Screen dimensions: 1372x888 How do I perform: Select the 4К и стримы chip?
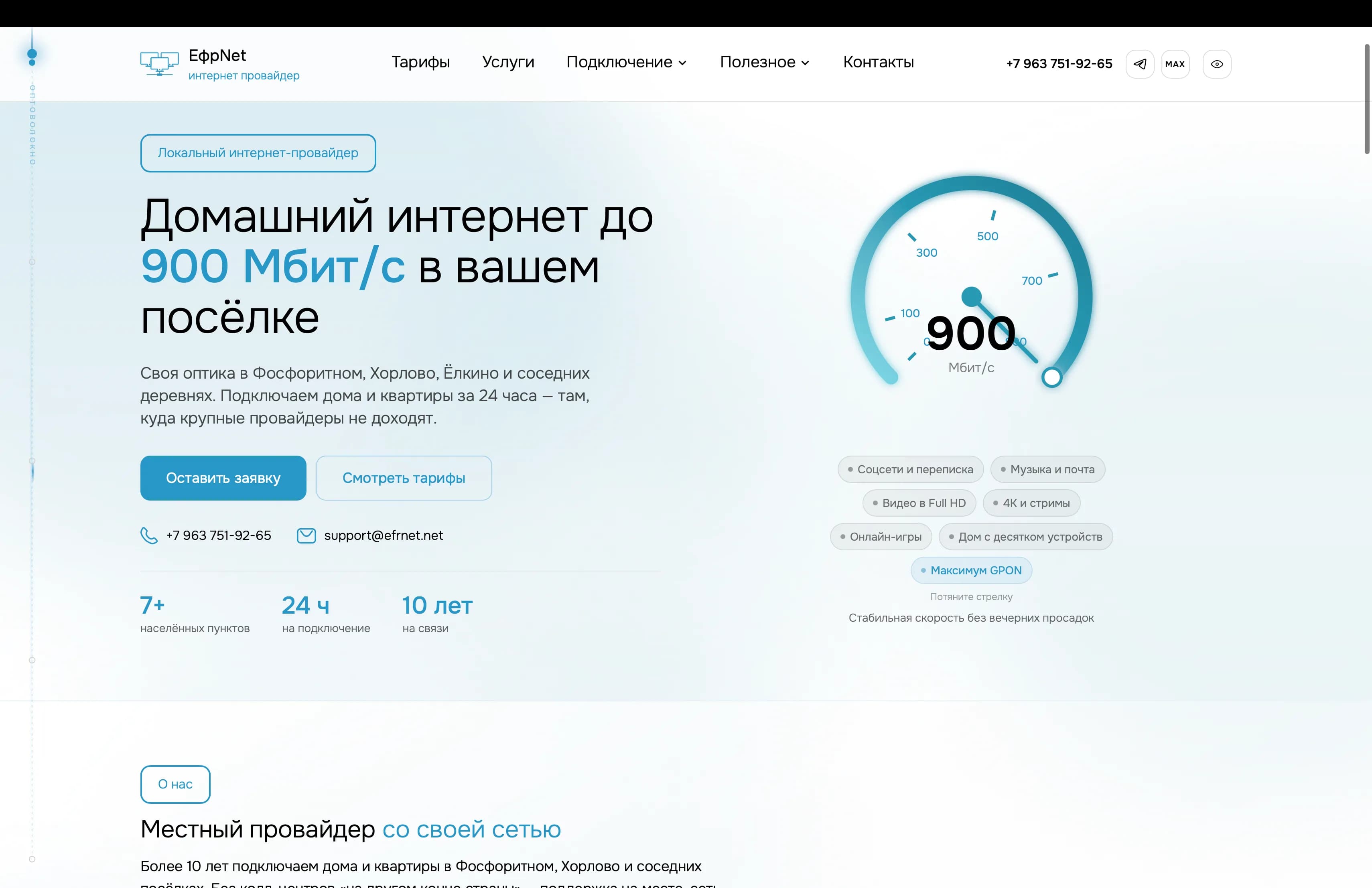[x=1031, y=503]
